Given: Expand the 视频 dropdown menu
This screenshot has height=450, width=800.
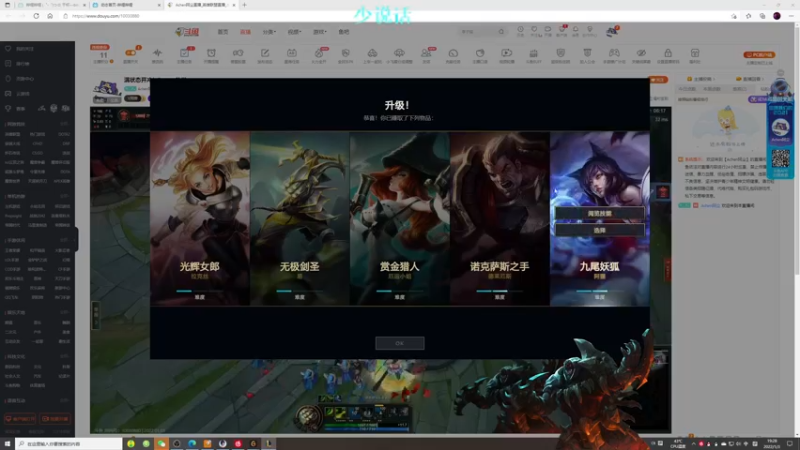Looking at the screenshot, I should pos(294,32).
